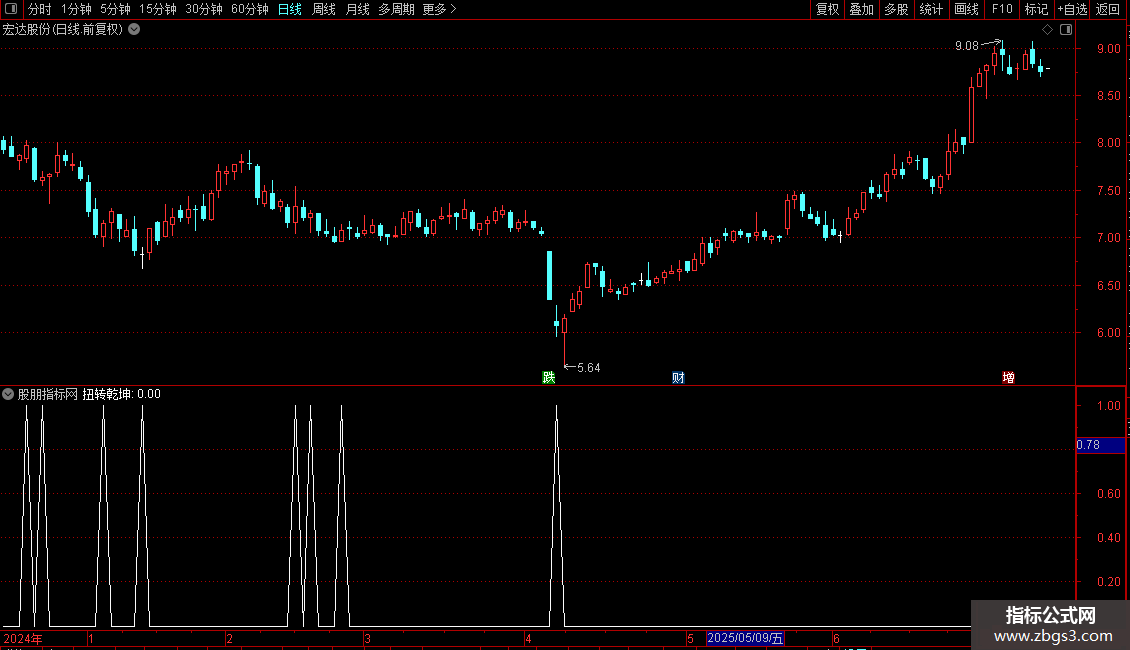Screen dimensions: 1130x650
Task: Add stock to watchlist with +自选
Action: tap(1072, 9)
